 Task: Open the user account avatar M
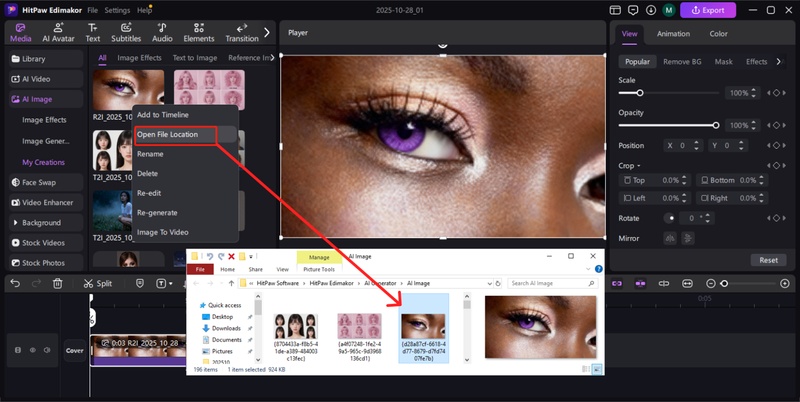click(668, 10)
